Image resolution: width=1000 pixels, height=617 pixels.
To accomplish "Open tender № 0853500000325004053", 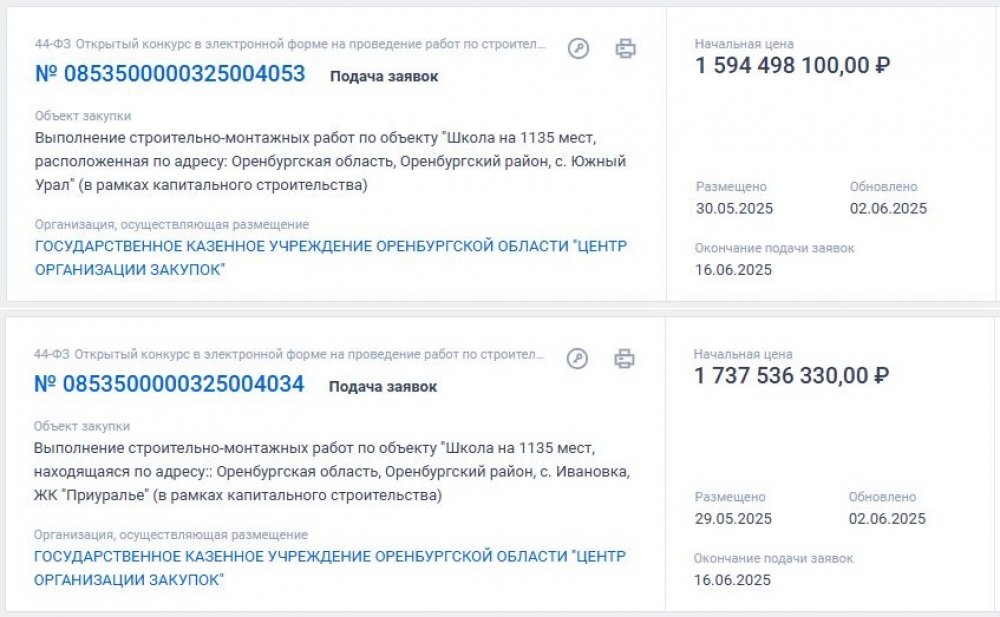I will (170, 74).
